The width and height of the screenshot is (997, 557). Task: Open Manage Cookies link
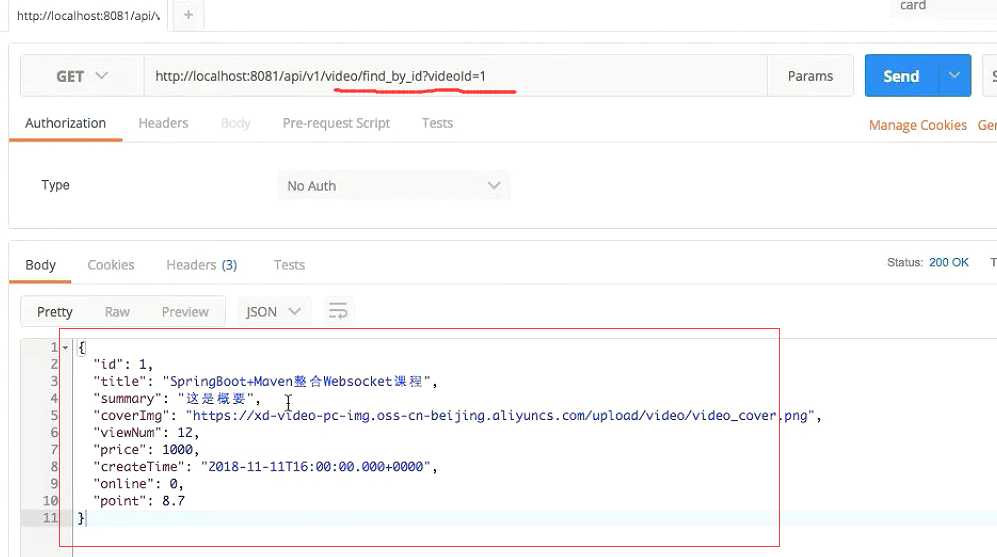click(918, 125)
